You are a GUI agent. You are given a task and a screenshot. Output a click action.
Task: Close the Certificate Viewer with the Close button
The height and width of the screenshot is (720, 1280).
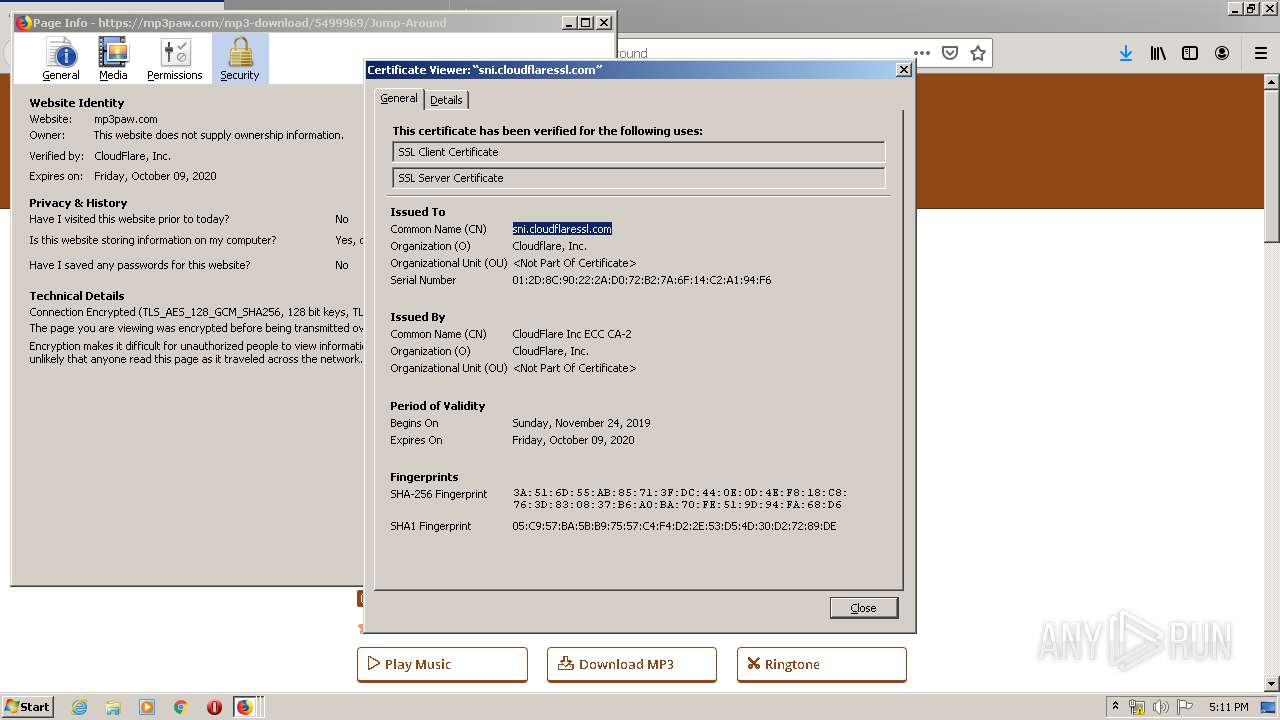863,608
